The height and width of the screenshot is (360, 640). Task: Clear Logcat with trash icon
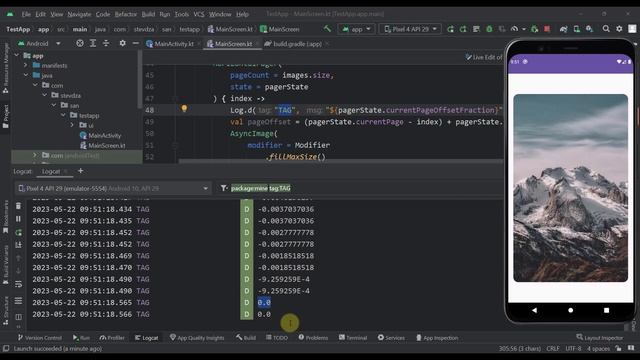click(x=18, y=206)
